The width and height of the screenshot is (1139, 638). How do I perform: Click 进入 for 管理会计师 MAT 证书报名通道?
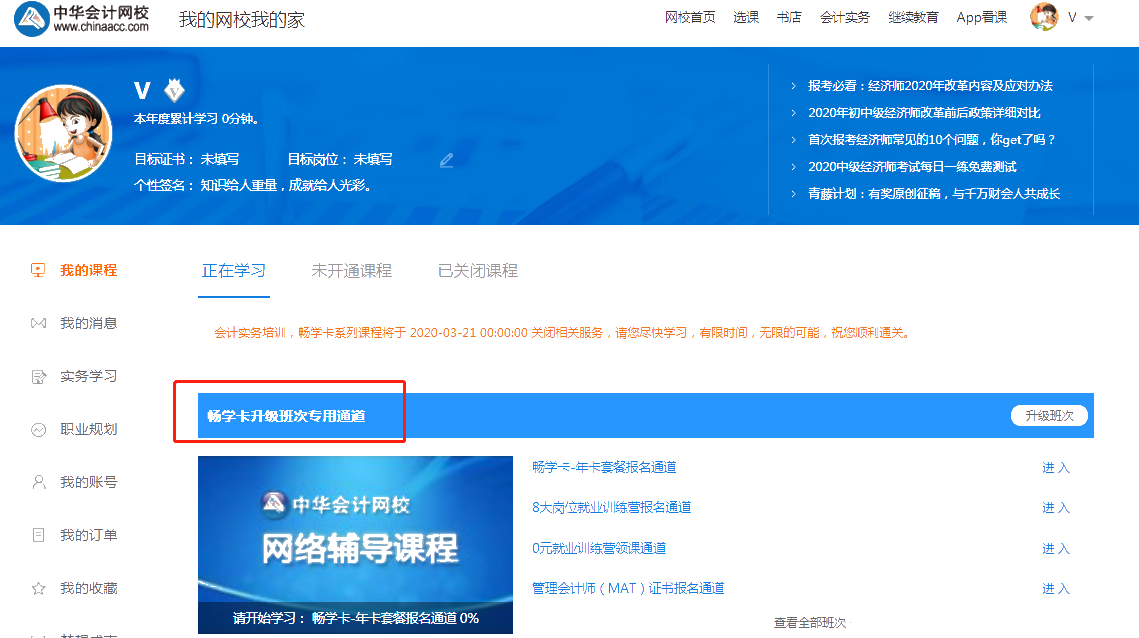[x=1055, y=589]
